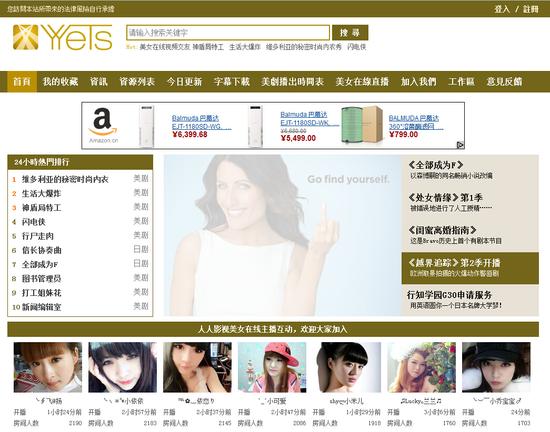Viewport: 550px width, 432px height.
Task: Open streamer 小可爱's thumbnail with red cap
Action: click(x=272, y=367)
